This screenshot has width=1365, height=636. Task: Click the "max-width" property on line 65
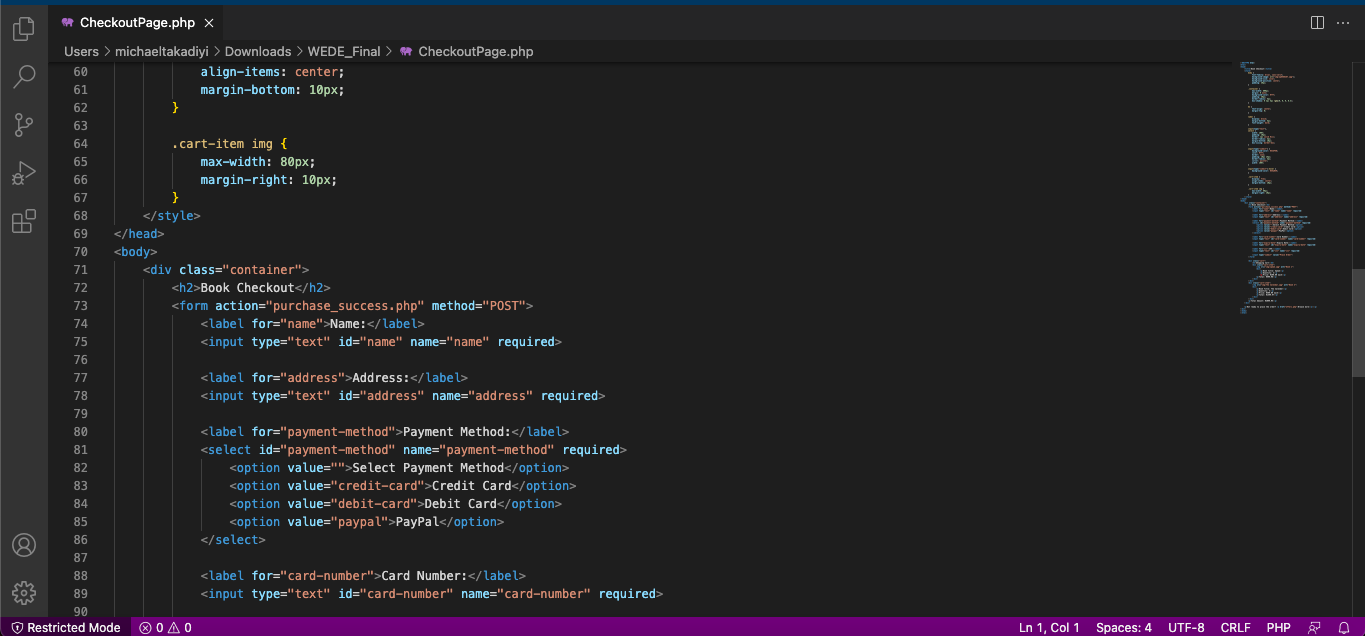233,162
